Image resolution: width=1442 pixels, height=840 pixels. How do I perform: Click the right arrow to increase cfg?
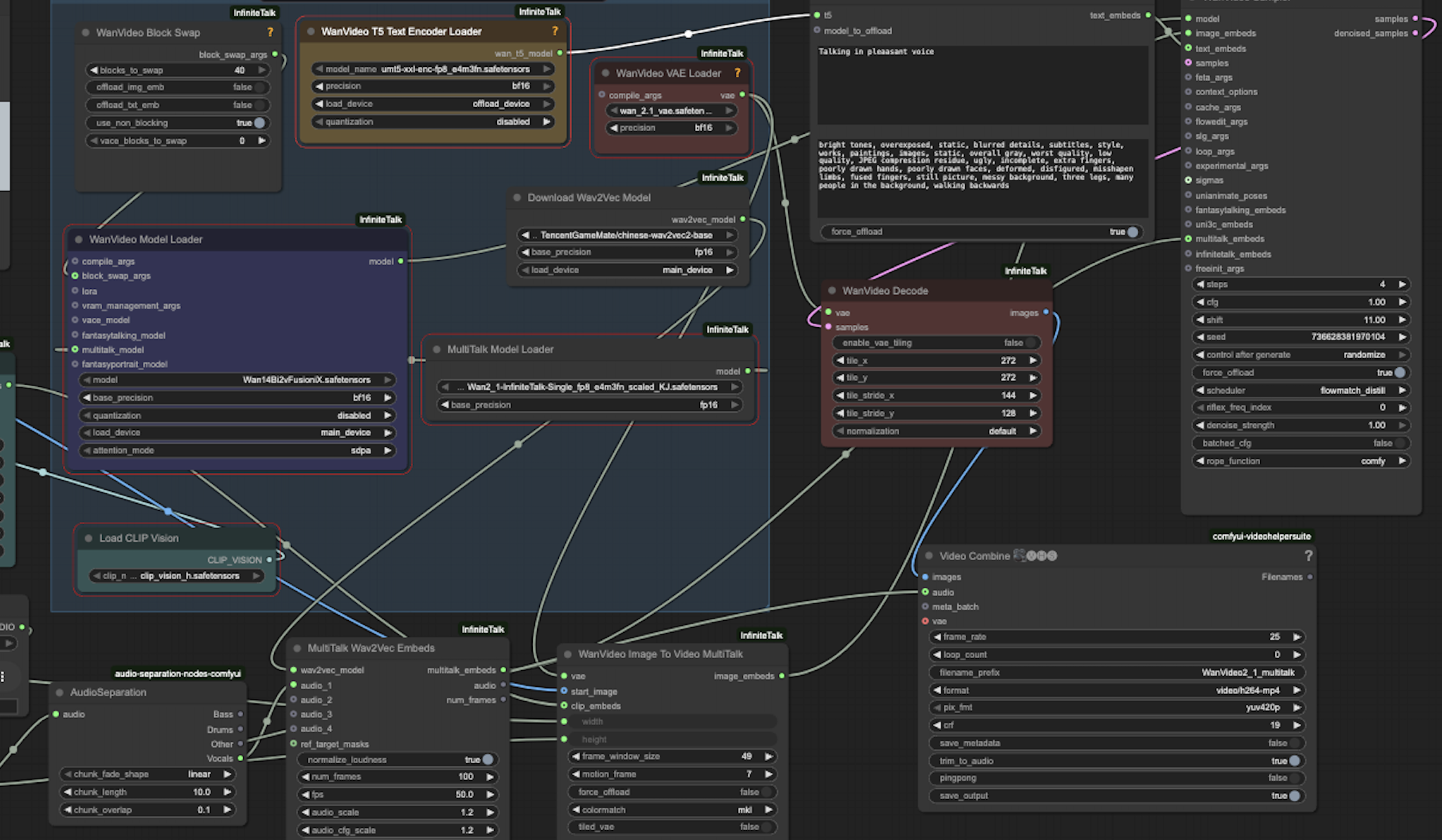point(1402,302)
